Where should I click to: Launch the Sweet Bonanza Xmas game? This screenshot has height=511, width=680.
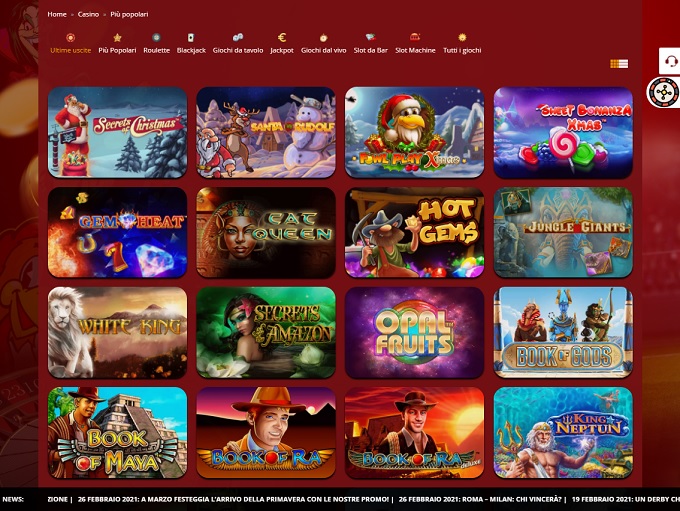[x=563, y=132]
